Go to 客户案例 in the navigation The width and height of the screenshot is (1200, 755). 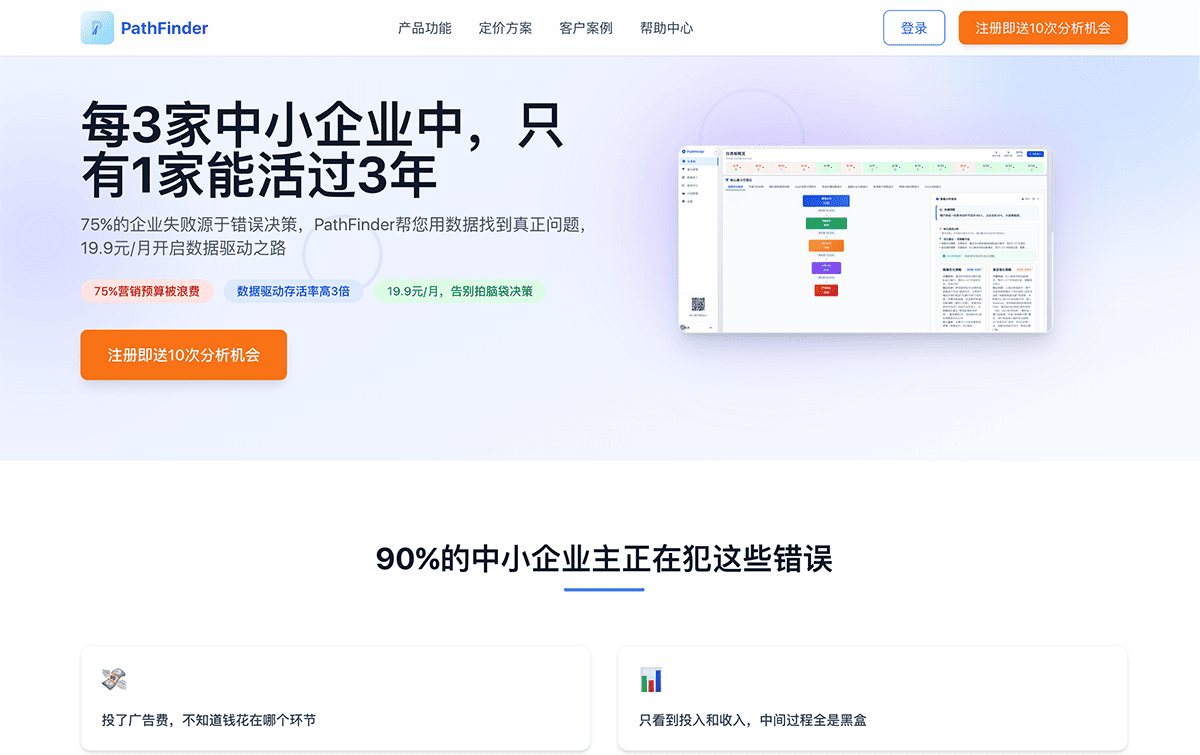click(x=586, y=28)
